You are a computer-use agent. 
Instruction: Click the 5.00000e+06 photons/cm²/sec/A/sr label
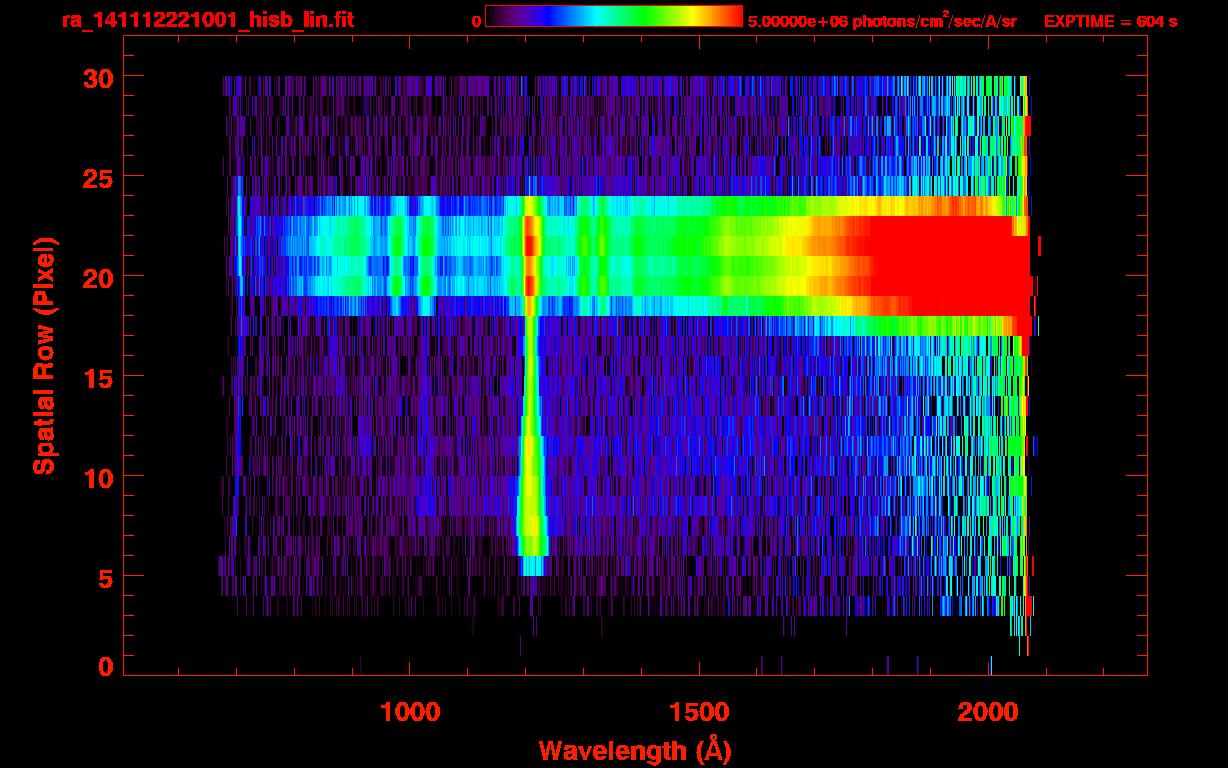[882, 20]
